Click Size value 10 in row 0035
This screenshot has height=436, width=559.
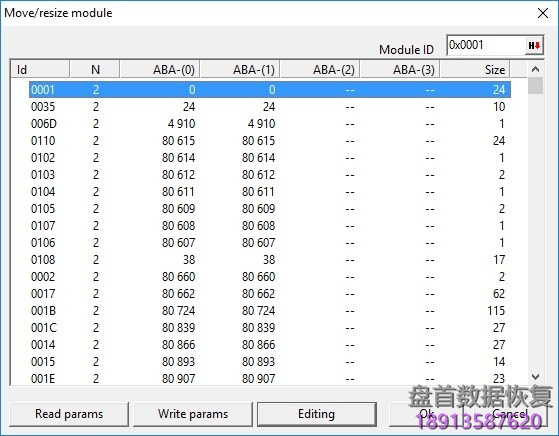[499, 107]
